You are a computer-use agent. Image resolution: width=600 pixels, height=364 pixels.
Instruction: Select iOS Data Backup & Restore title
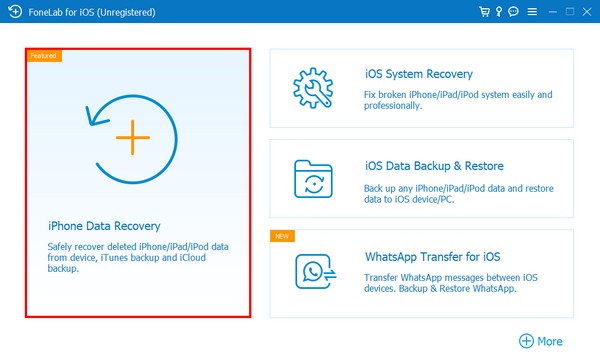pyautogui.click(x=434, y=166)
